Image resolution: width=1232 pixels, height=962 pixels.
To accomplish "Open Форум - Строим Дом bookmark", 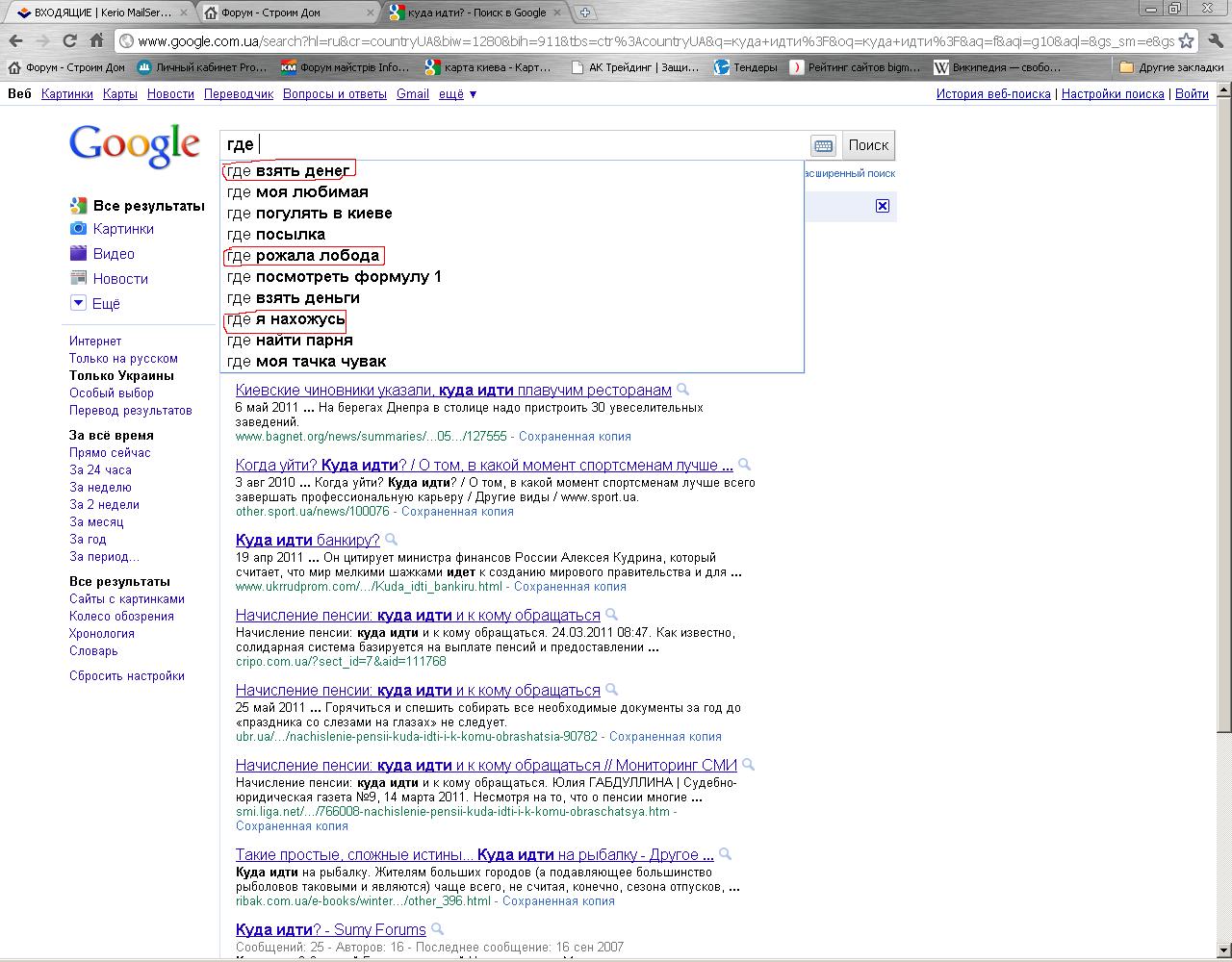I will [x=66, y=67].
